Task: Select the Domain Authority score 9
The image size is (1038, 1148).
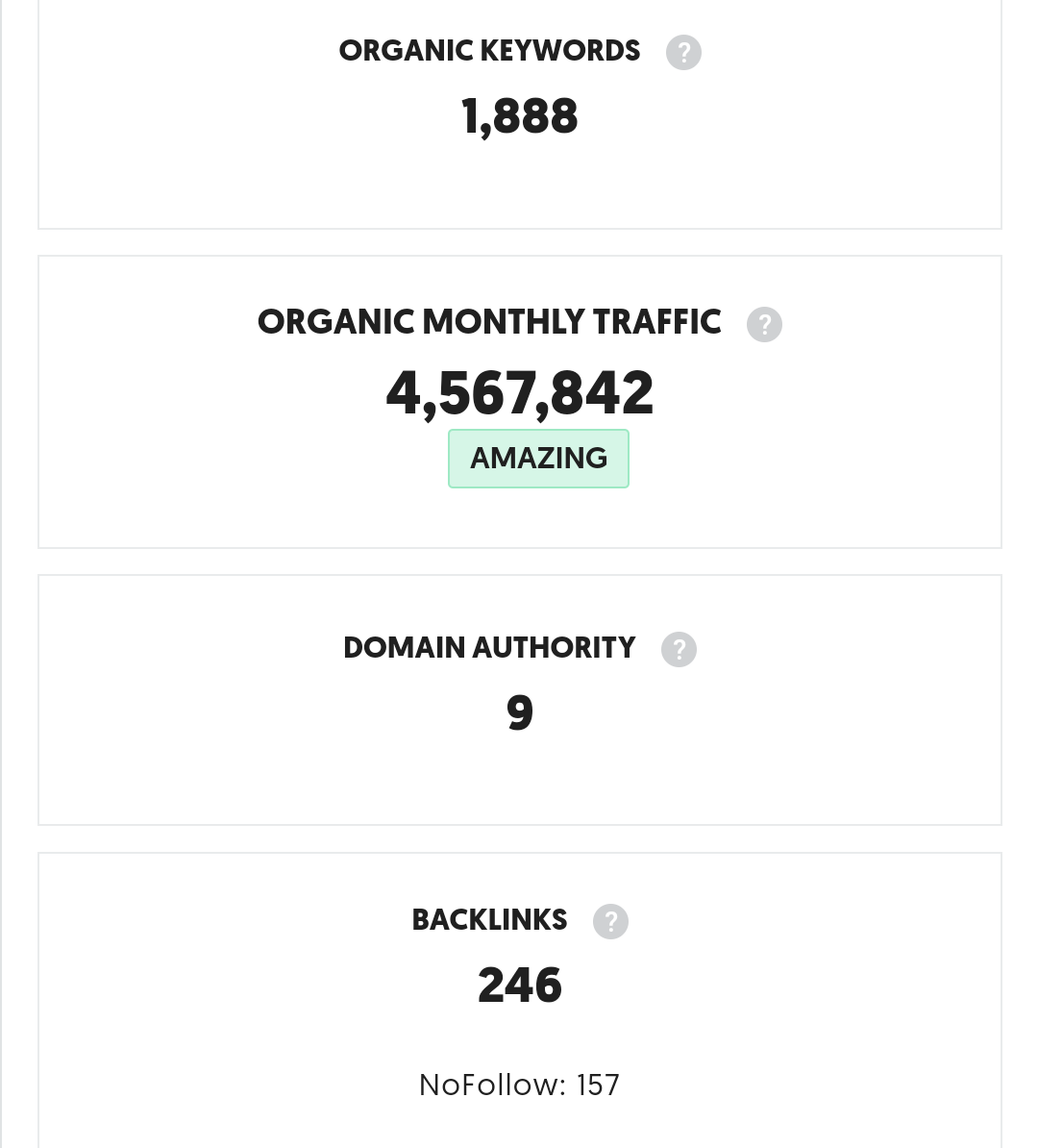Action: 519,711
